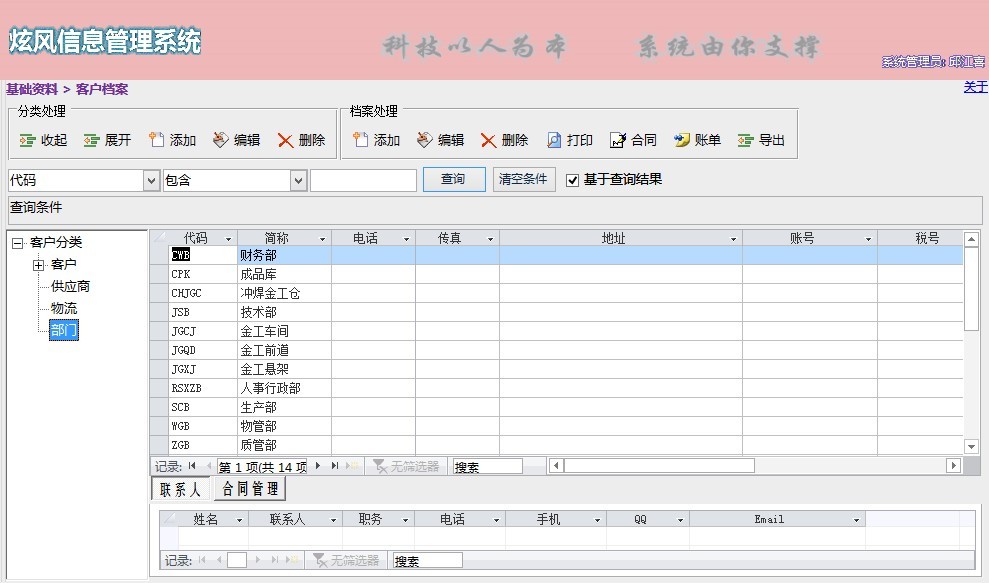Delete the category under 分类处理
The image size is (989, 583).
[x=301, y=140]
